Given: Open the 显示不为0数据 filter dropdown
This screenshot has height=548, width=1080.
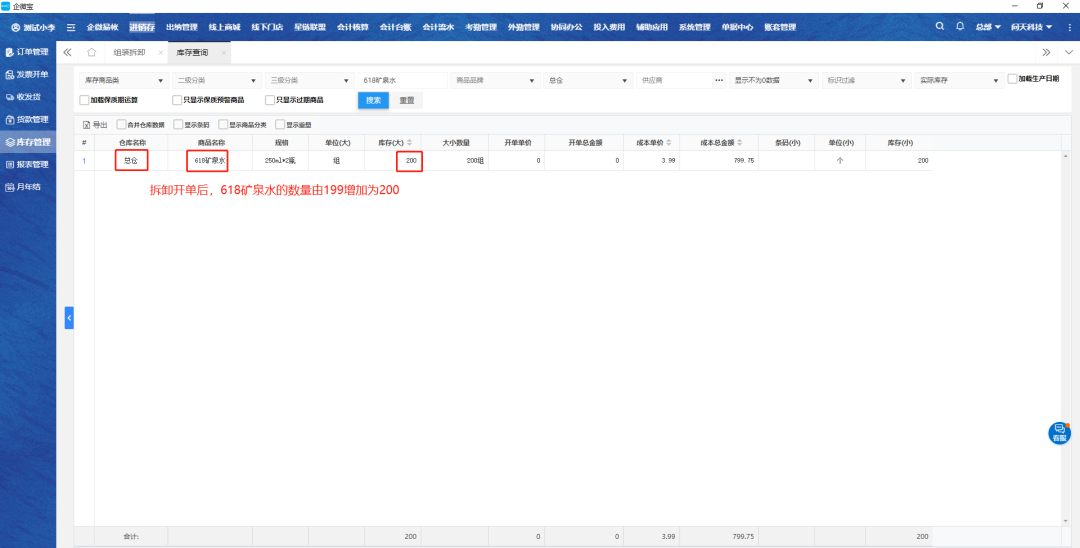Looking at the screenshot, I should point(773,80).
